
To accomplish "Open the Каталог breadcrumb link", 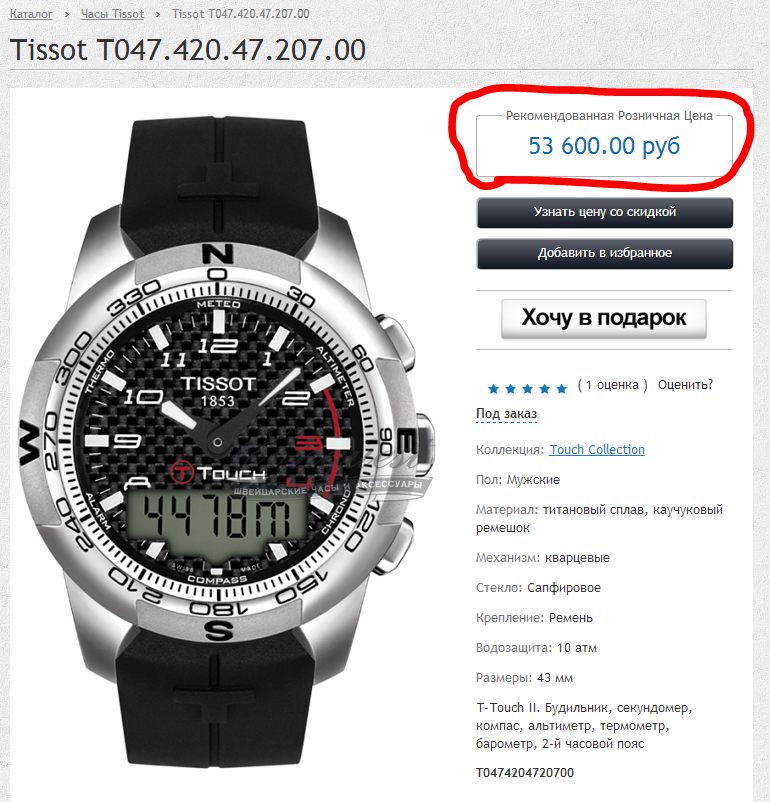I will click(31, 14).
